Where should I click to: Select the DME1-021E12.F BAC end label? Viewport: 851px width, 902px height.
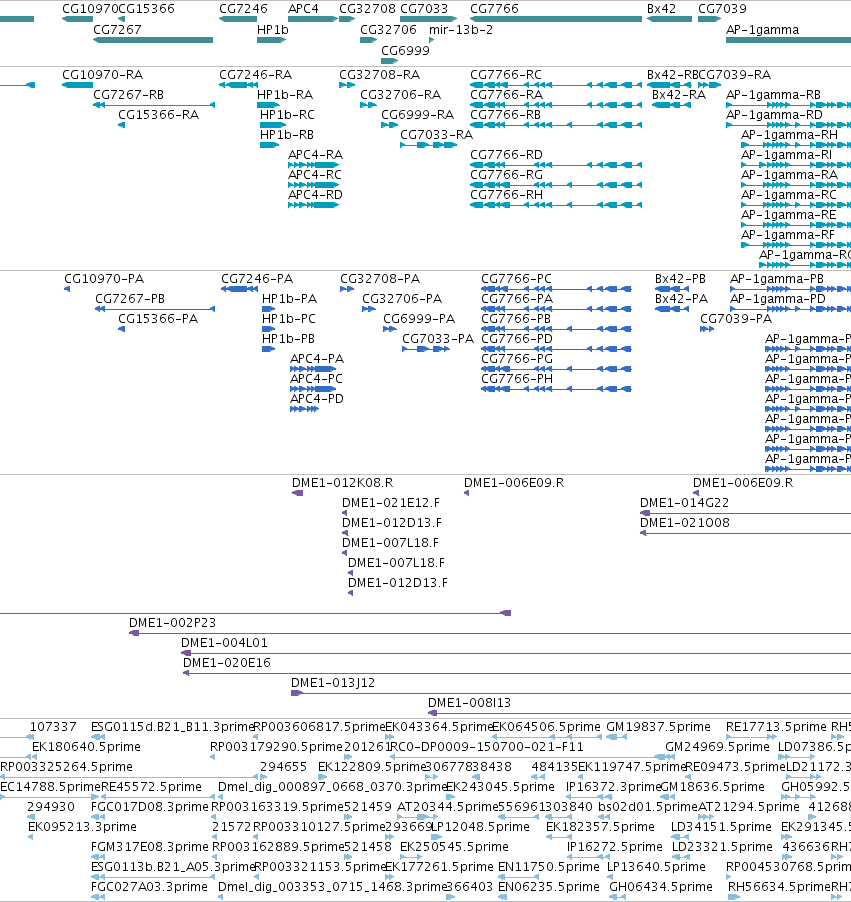[x=391, y=503]
